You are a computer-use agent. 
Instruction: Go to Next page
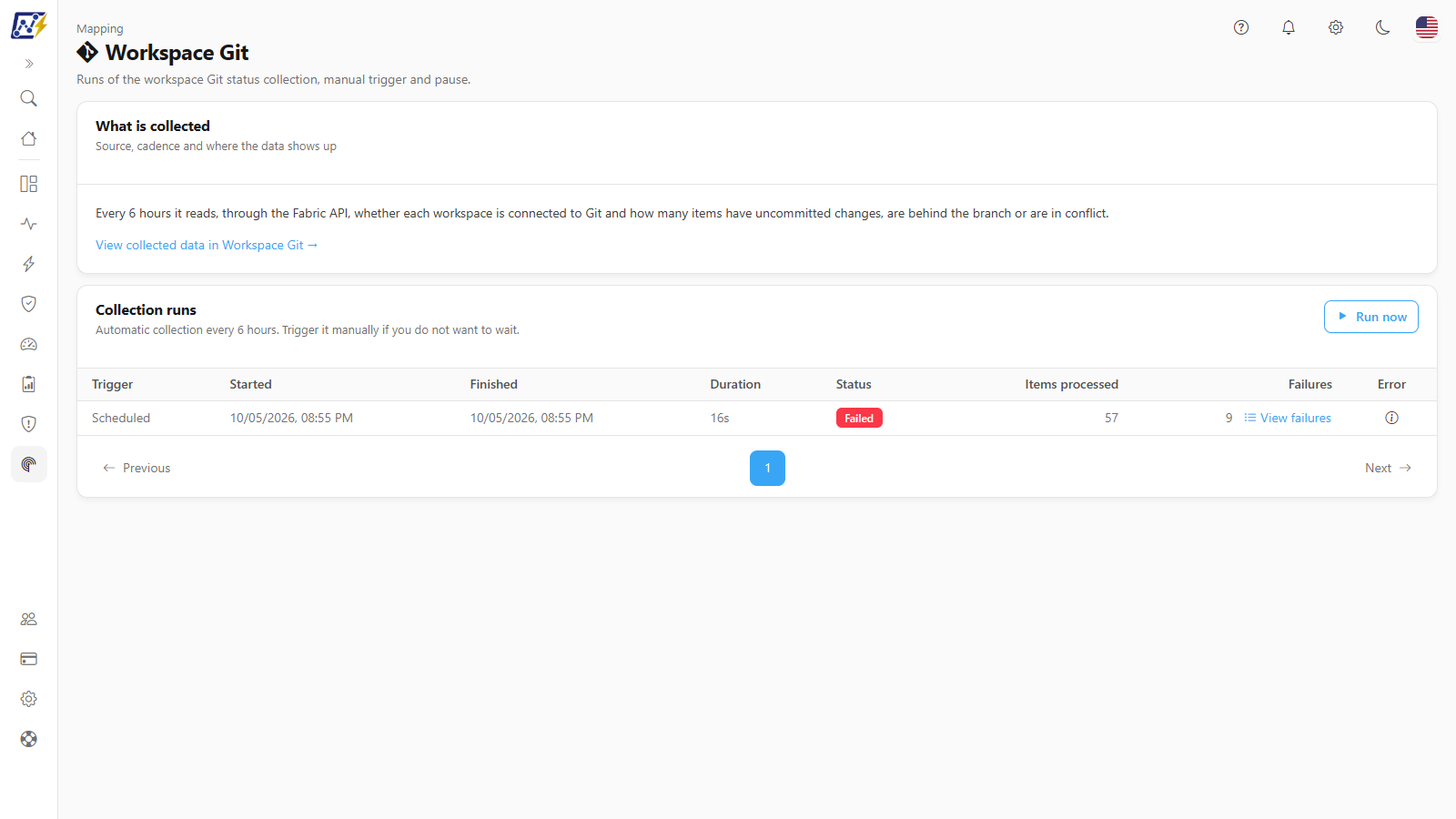1389,468
